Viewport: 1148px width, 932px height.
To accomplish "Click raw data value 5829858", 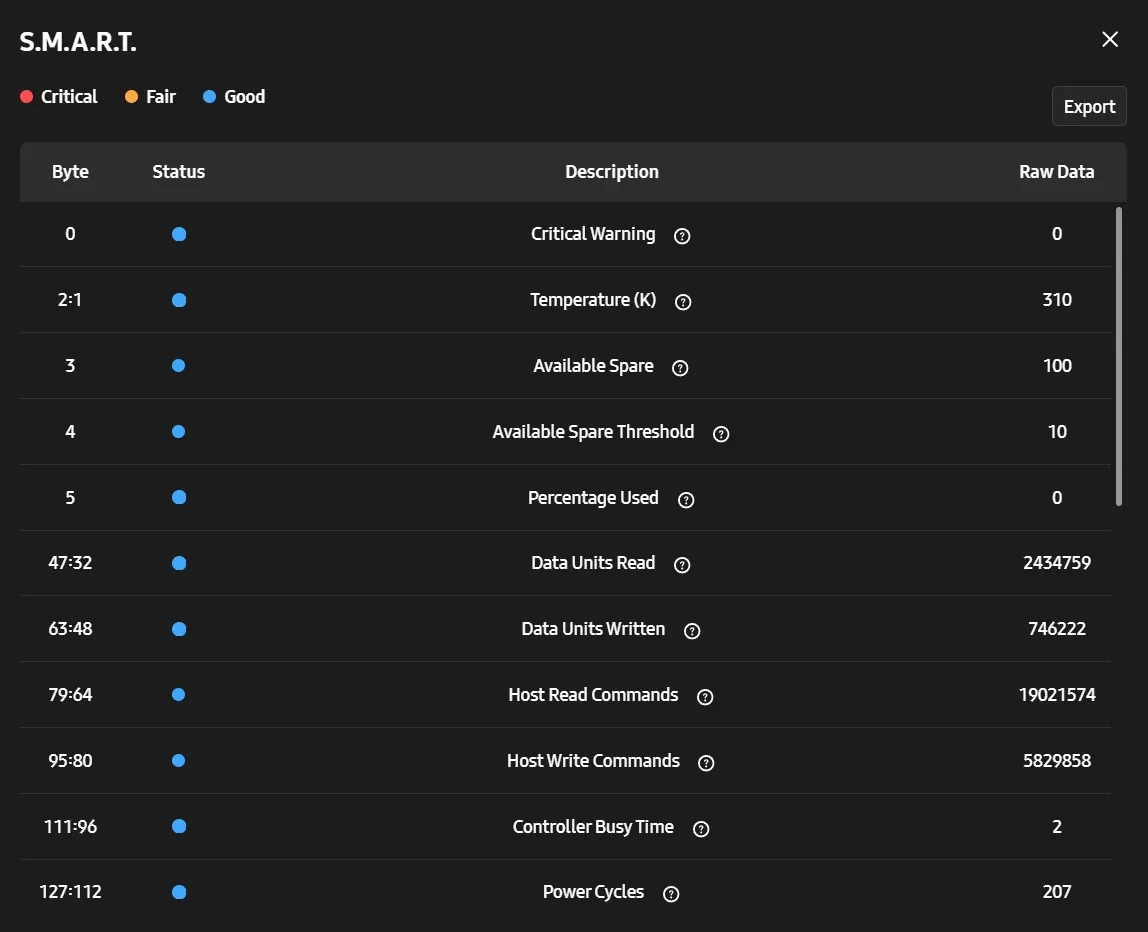I will point(1056,760).
